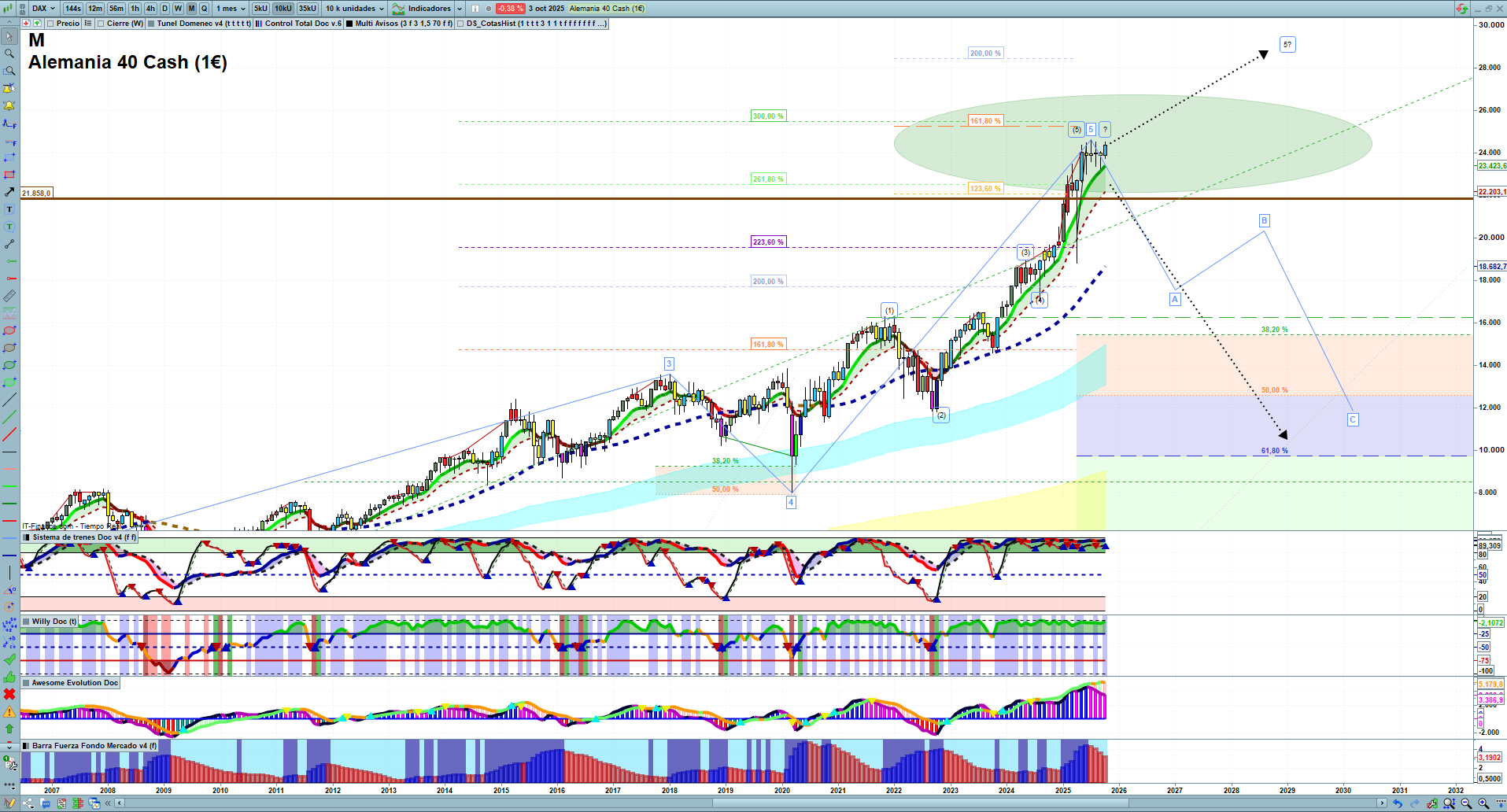This screenshot has width=1507, height=812.
Task: Toggle Tunel Domenec v4 indicator visibility
Action: [151, 24]
